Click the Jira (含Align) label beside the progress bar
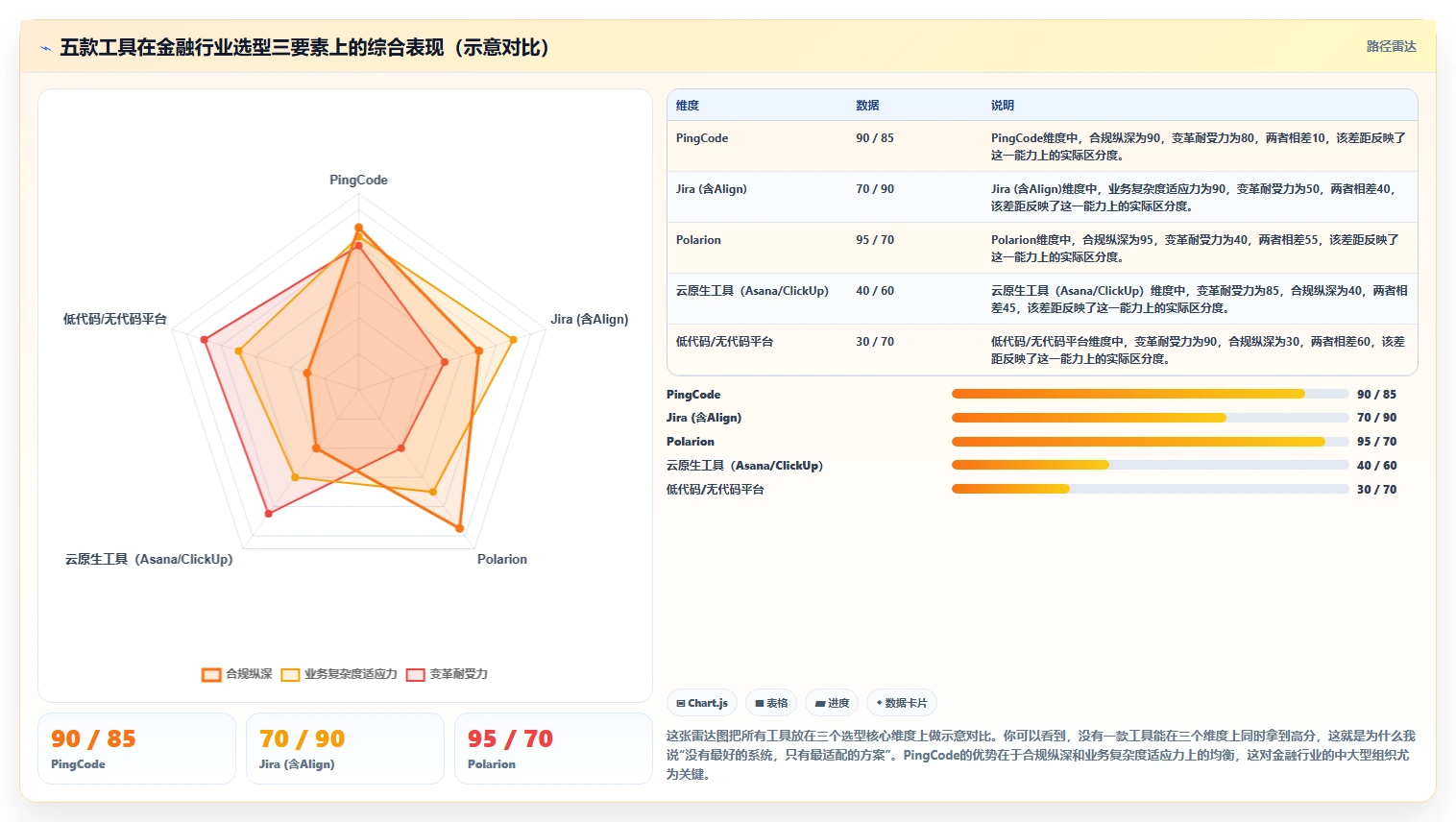This screenshot has height=822, width=1456. pos(704,418)
